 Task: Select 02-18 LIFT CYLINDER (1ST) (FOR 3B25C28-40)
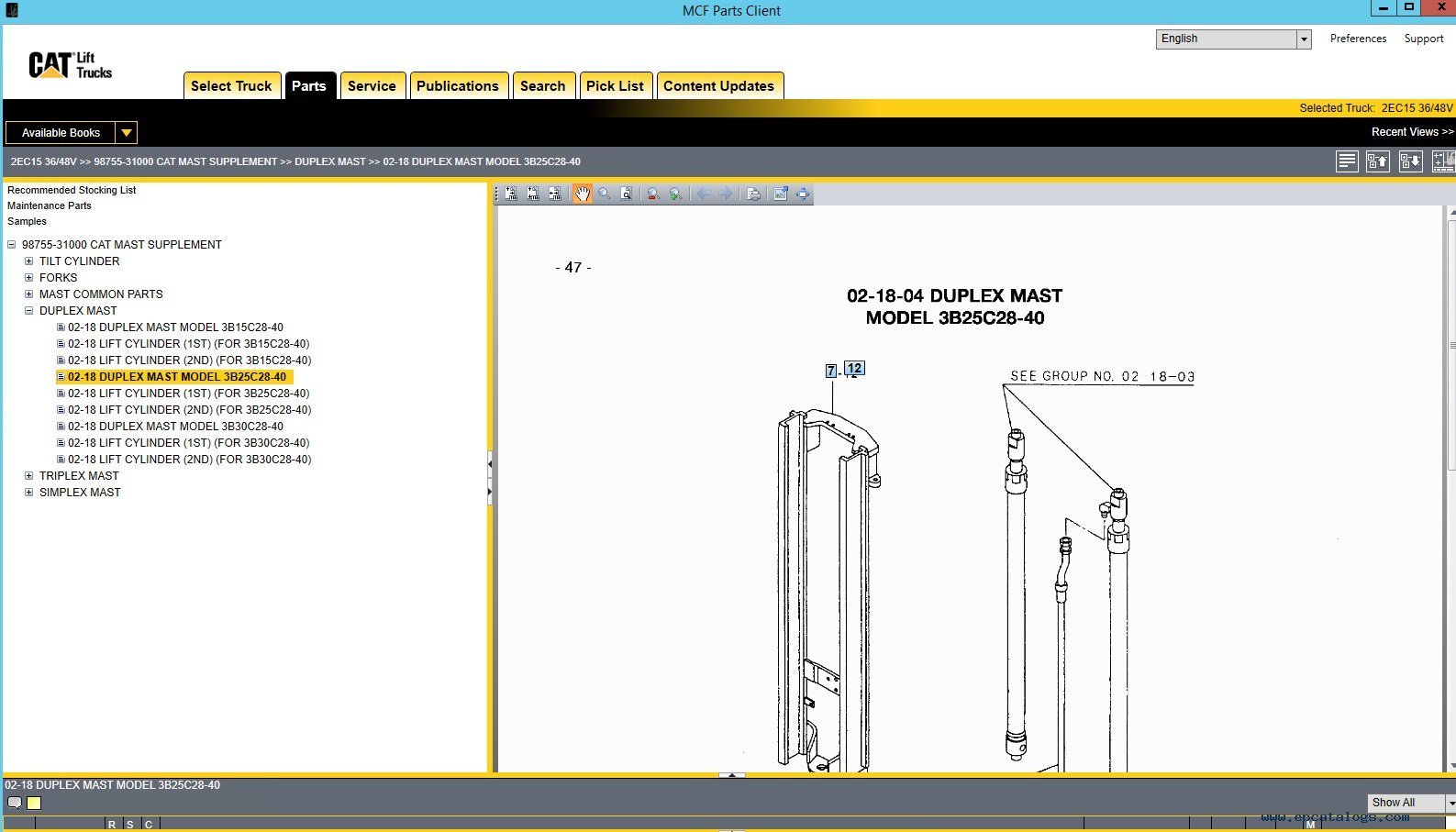[189, 394]
